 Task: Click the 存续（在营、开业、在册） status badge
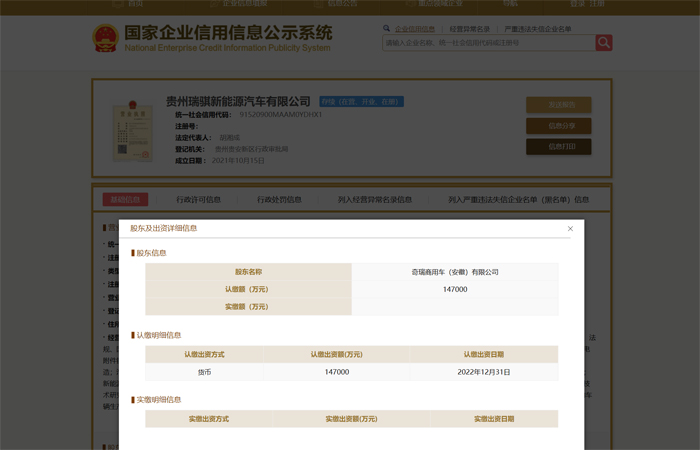pyautogui.click(x=362, y=102)
